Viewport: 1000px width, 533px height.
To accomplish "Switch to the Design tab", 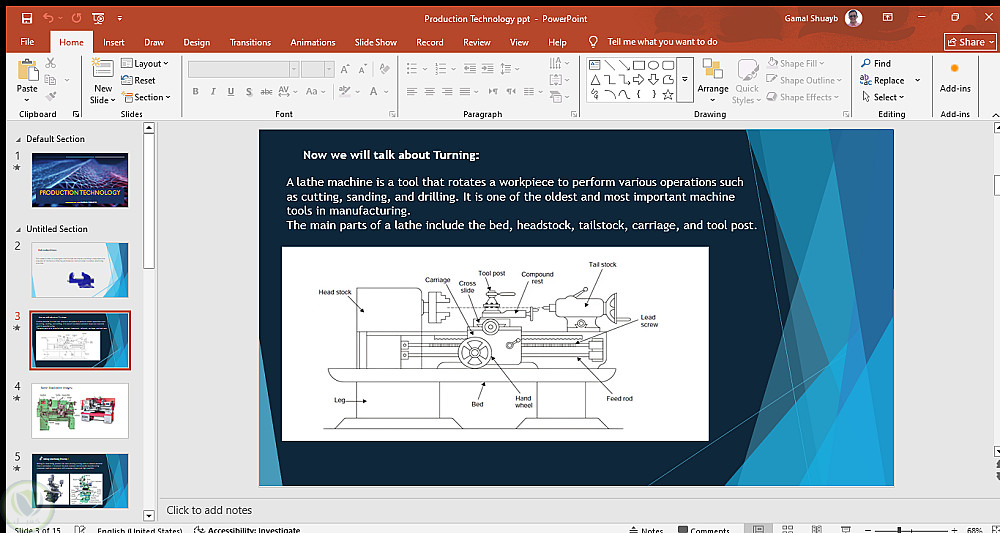I will 196,42.
